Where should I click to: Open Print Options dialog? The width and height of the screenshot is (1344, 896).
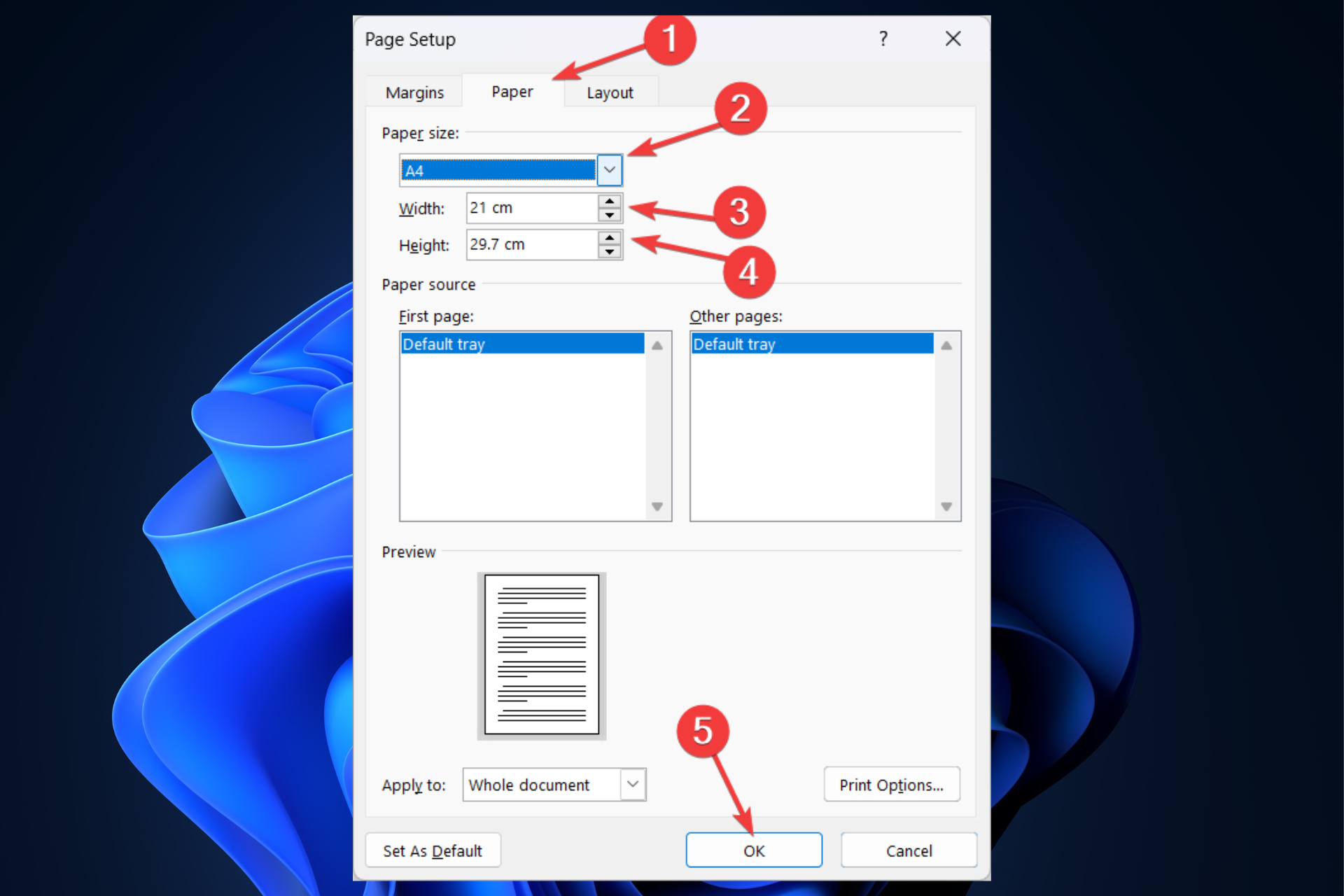890,785
